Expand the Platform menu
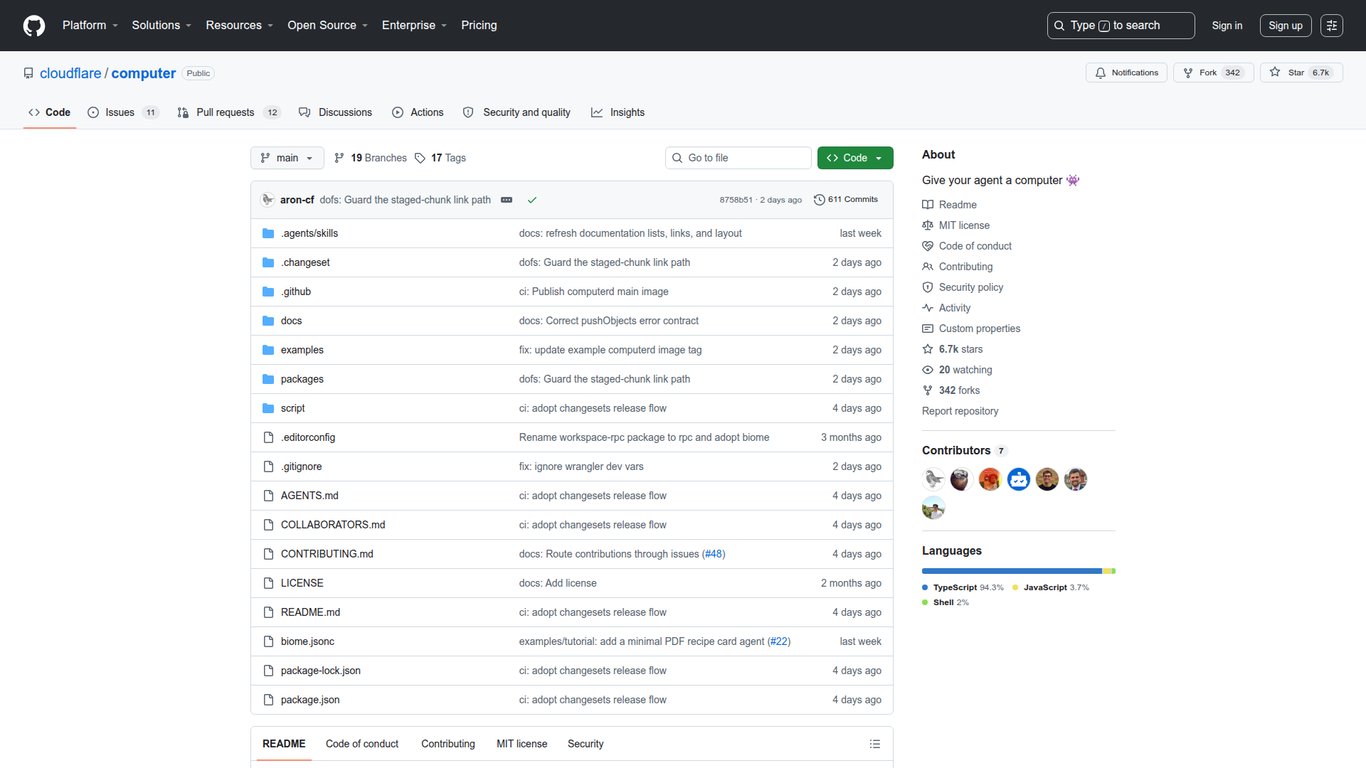 coord(90,25)
